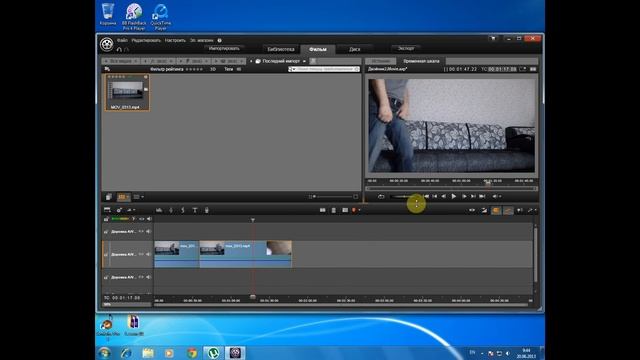Toggle the 3D filter in library
640x360 pixels.
coord(213,69)
